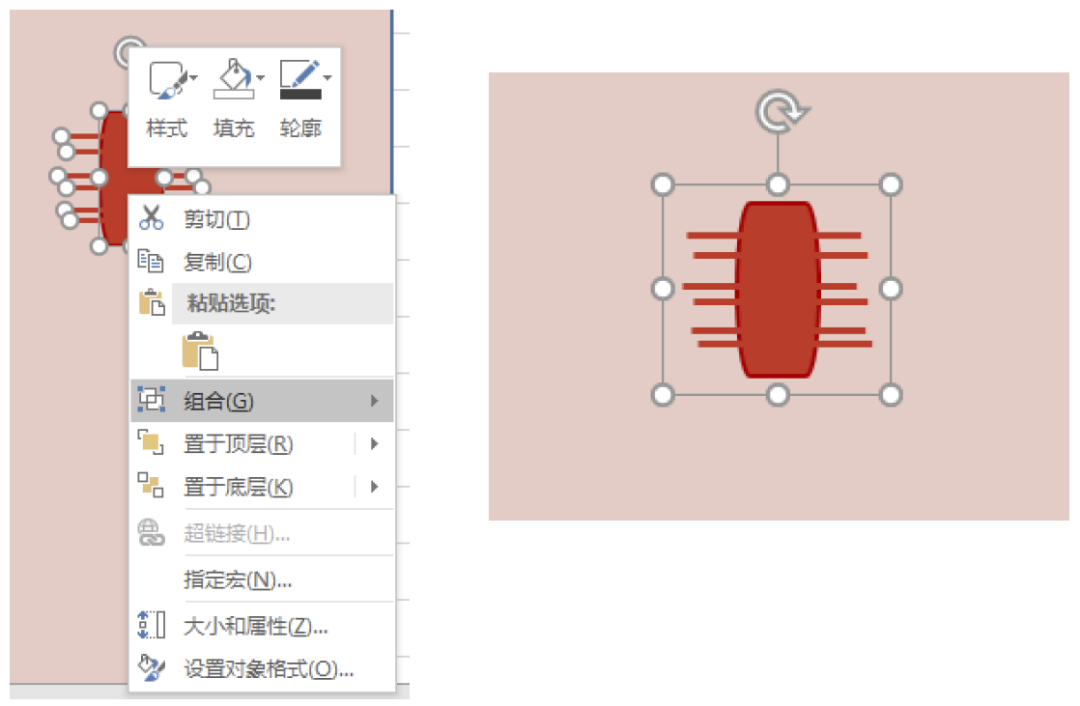Click the rotation handle above grouped shape
1080x706 pixels.
781,112
